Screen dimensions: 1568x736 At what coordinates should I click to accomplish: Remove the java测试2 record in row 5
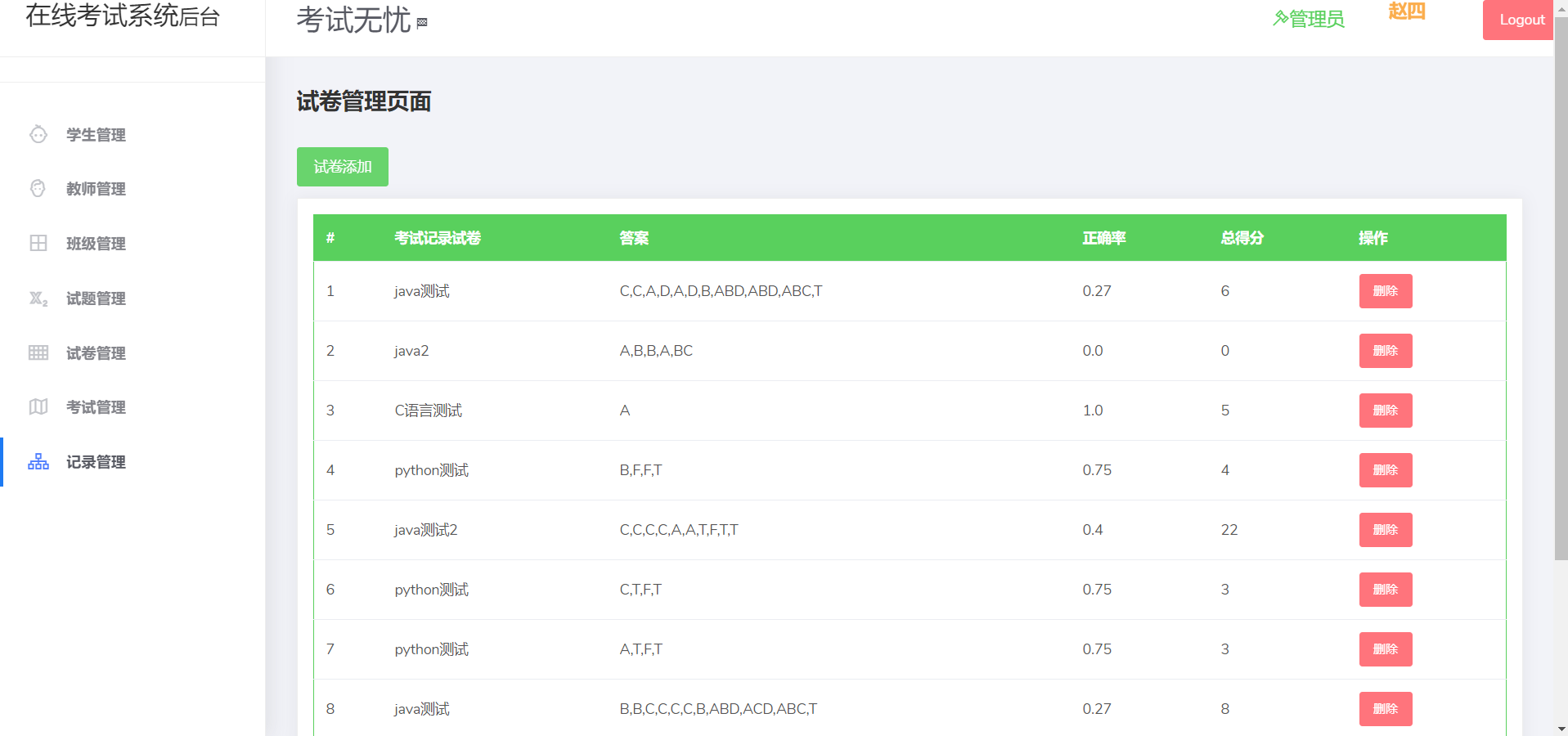[1386, 530]
